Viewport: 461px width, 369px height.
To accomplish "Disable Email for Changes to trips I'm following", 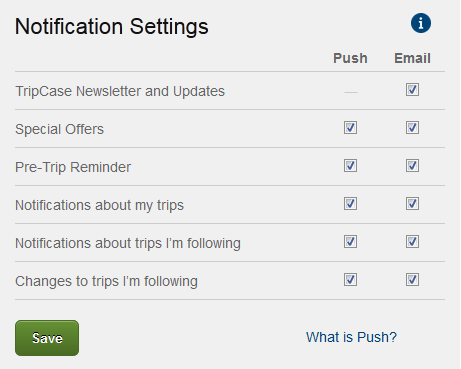I will pos(412,280).
